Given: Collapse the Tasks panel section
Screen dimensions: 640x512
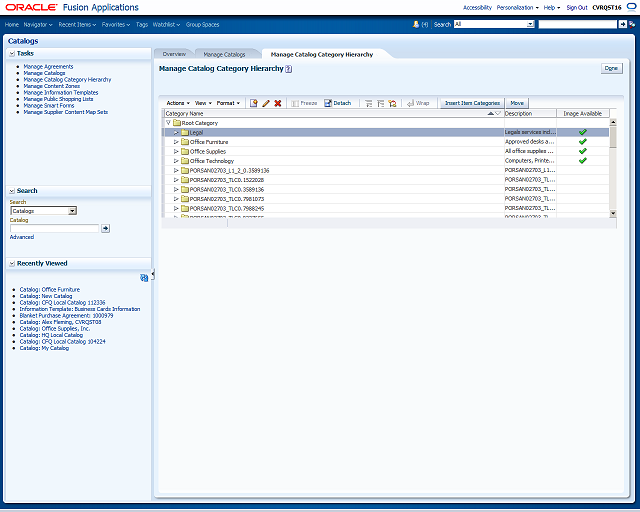Looking at the screenshot, I should (x=12, y=53).
